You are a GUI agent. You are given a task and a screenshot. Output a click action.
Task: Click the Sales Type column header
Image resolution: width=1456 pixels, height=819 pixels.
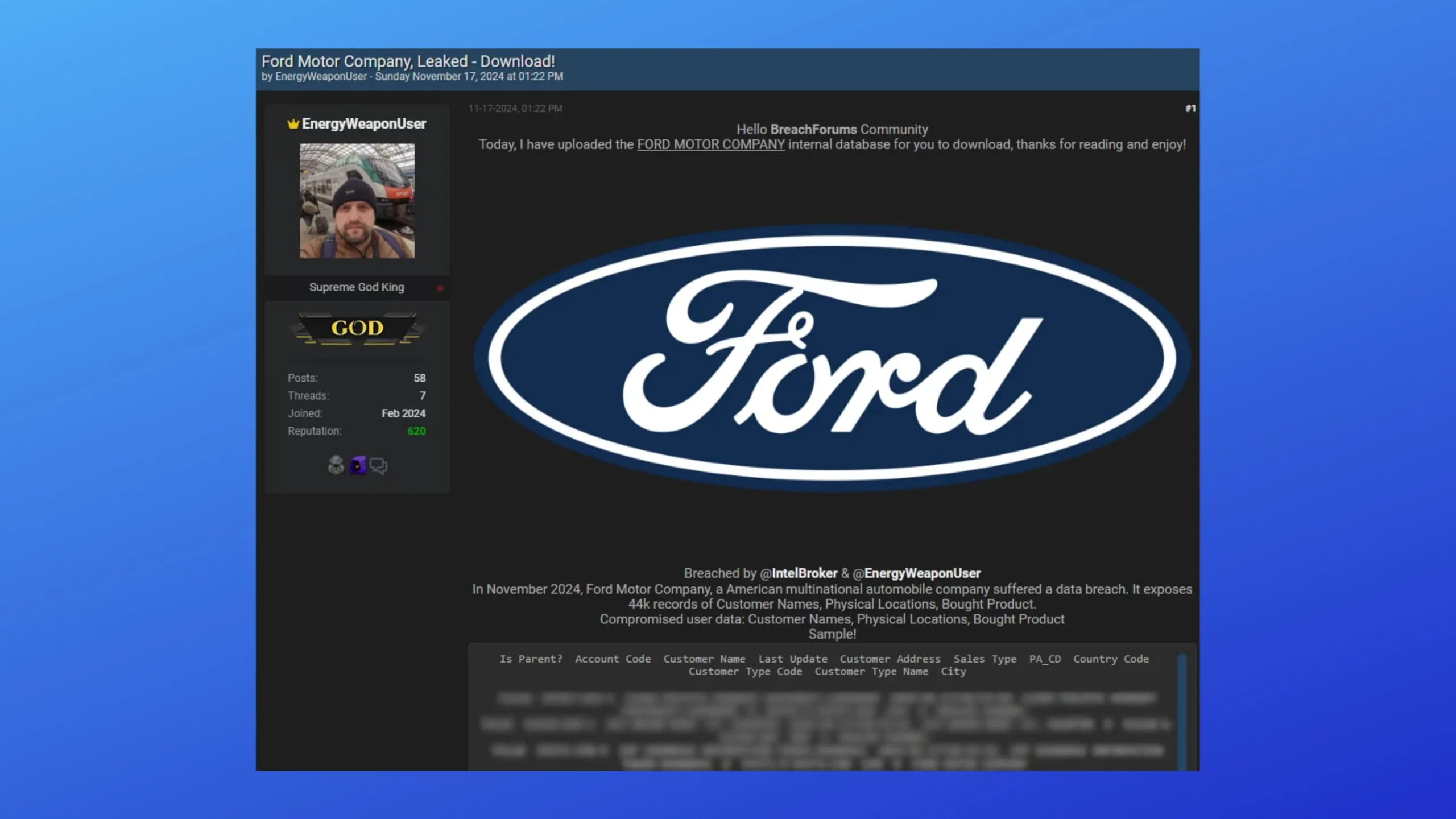pyautogui.click(x=985, y=659)
